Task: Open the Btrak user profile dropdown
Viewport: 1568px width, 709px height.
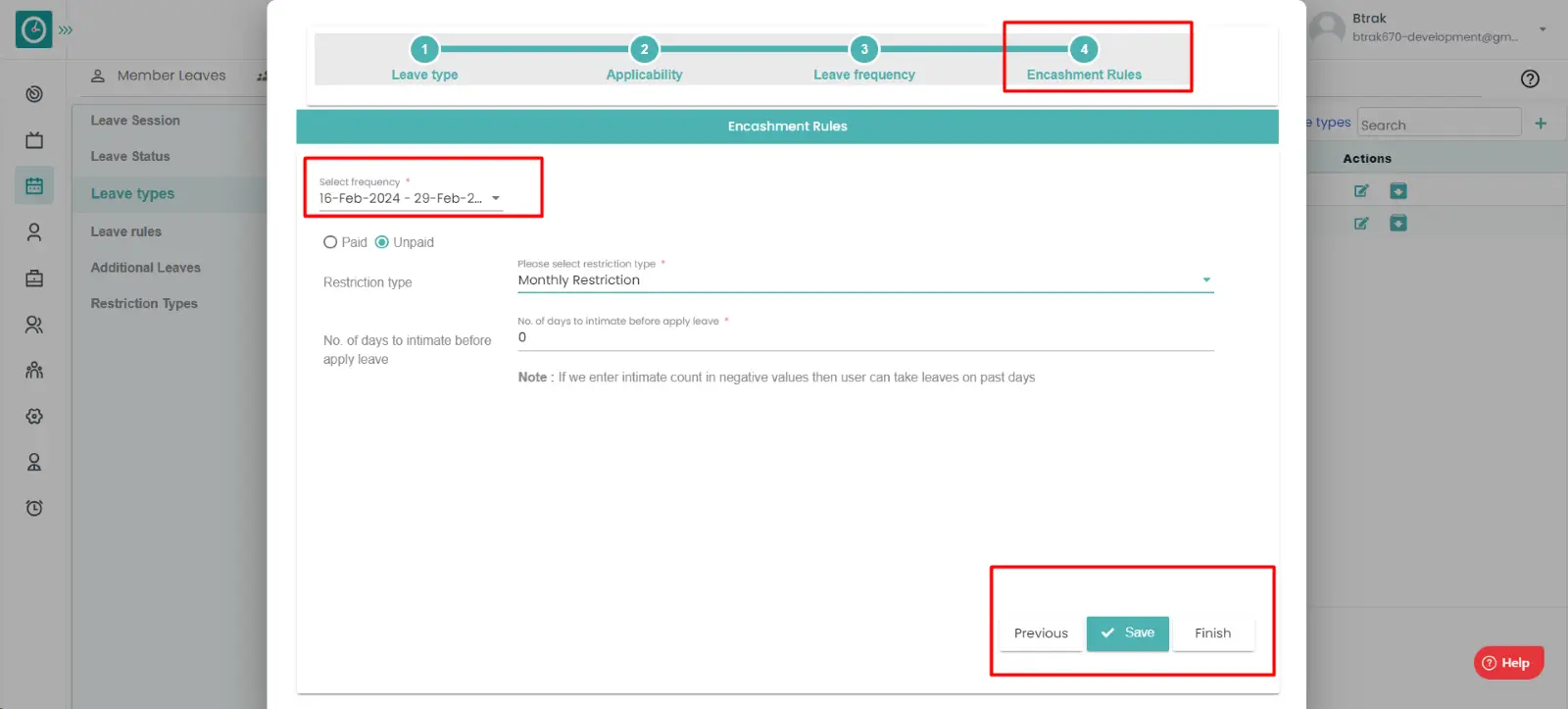Action: point(1542,29)
